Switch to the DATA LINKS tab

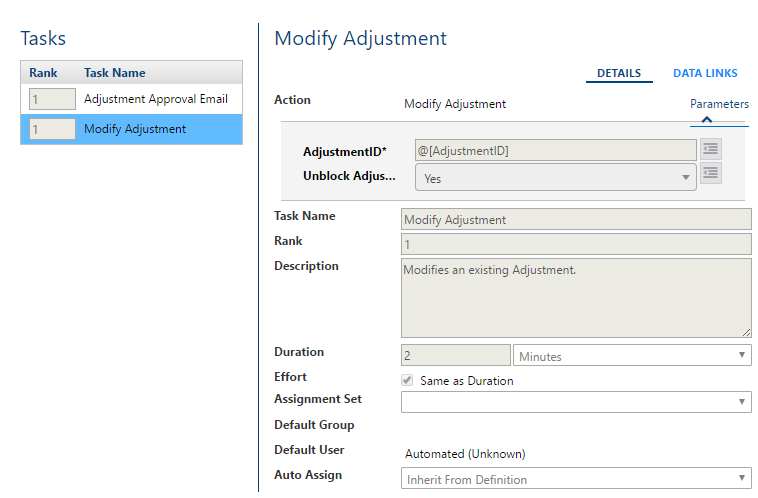705,73
